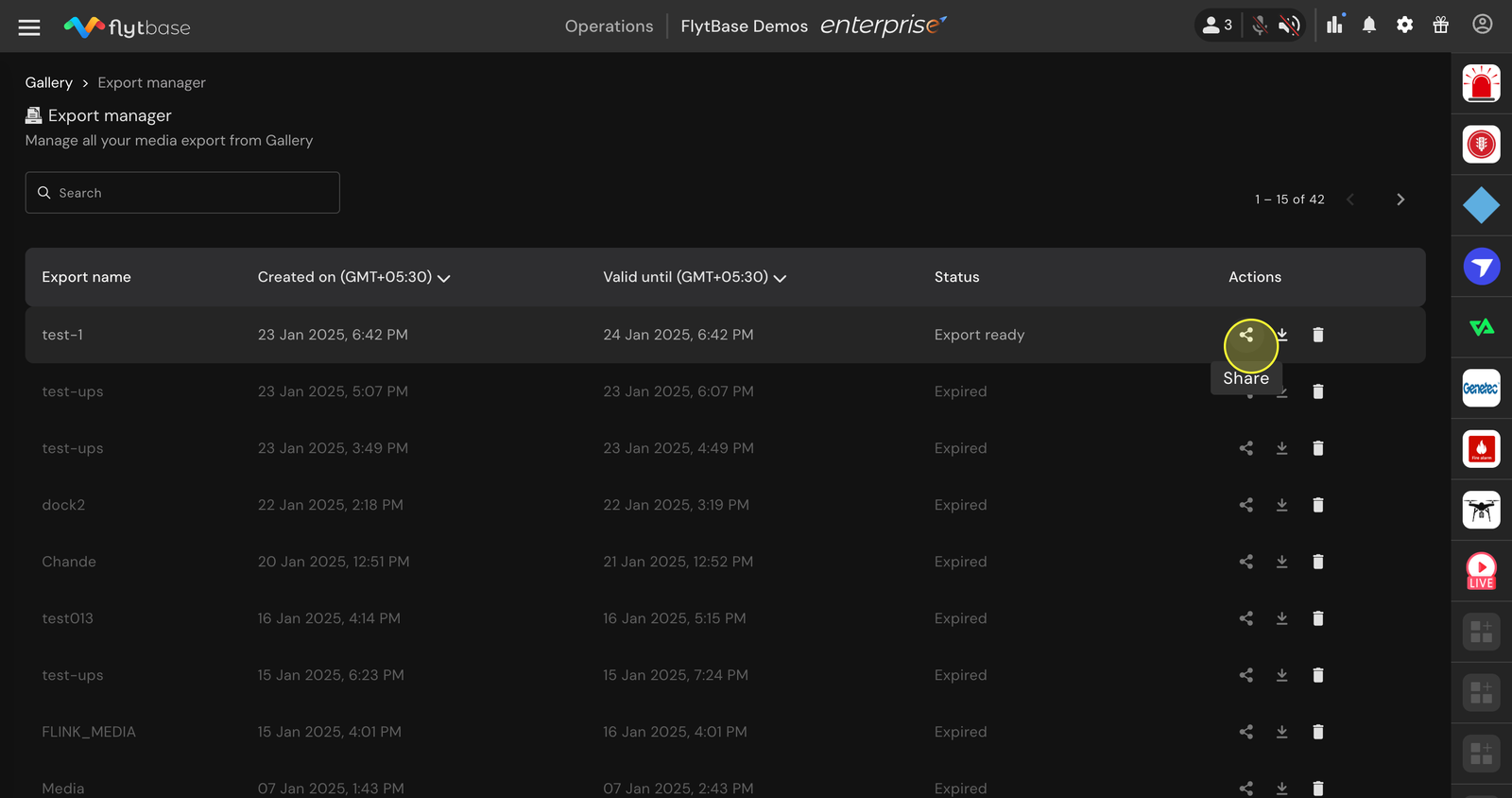Launch the LIVE streaming app
Image resolution: width=1512 pixels, height=798 pixels.
tap(1482, 571)
